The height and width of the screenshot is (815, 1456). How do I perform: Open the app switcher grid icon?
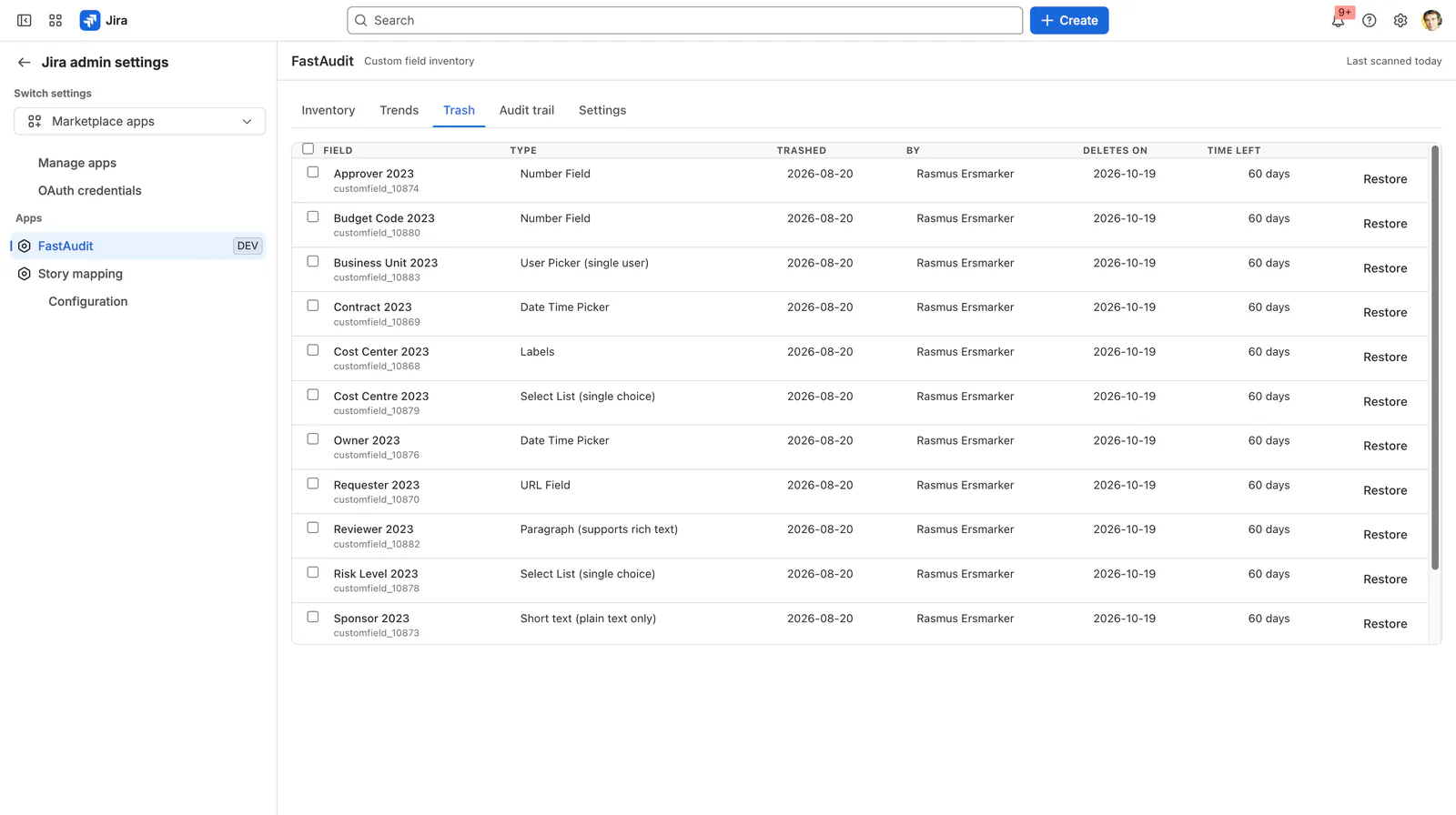(56, 20)
